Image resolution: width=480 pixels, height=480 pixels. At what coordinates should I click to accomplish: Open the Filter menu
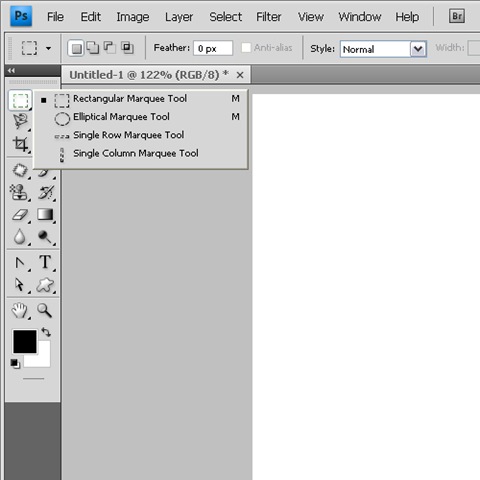point(269,17)
